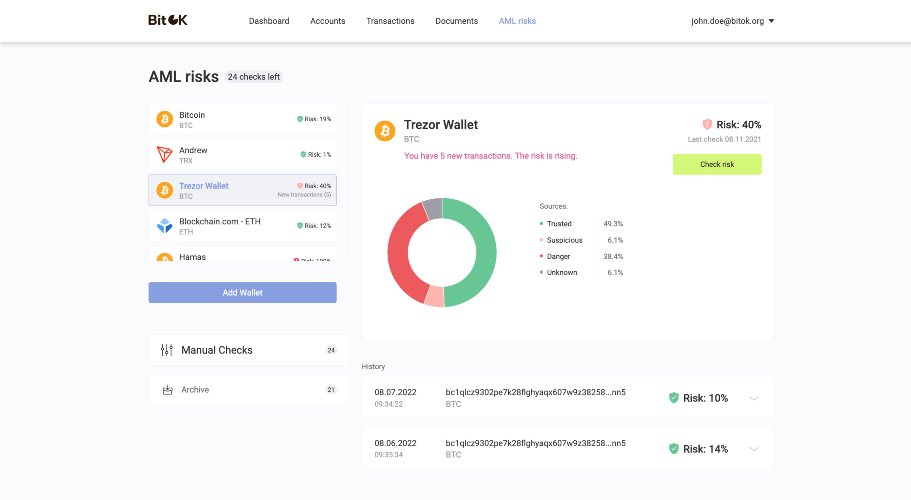
Task: Select the Andrew TRX wallet row
Action: (x=242, y=154)
